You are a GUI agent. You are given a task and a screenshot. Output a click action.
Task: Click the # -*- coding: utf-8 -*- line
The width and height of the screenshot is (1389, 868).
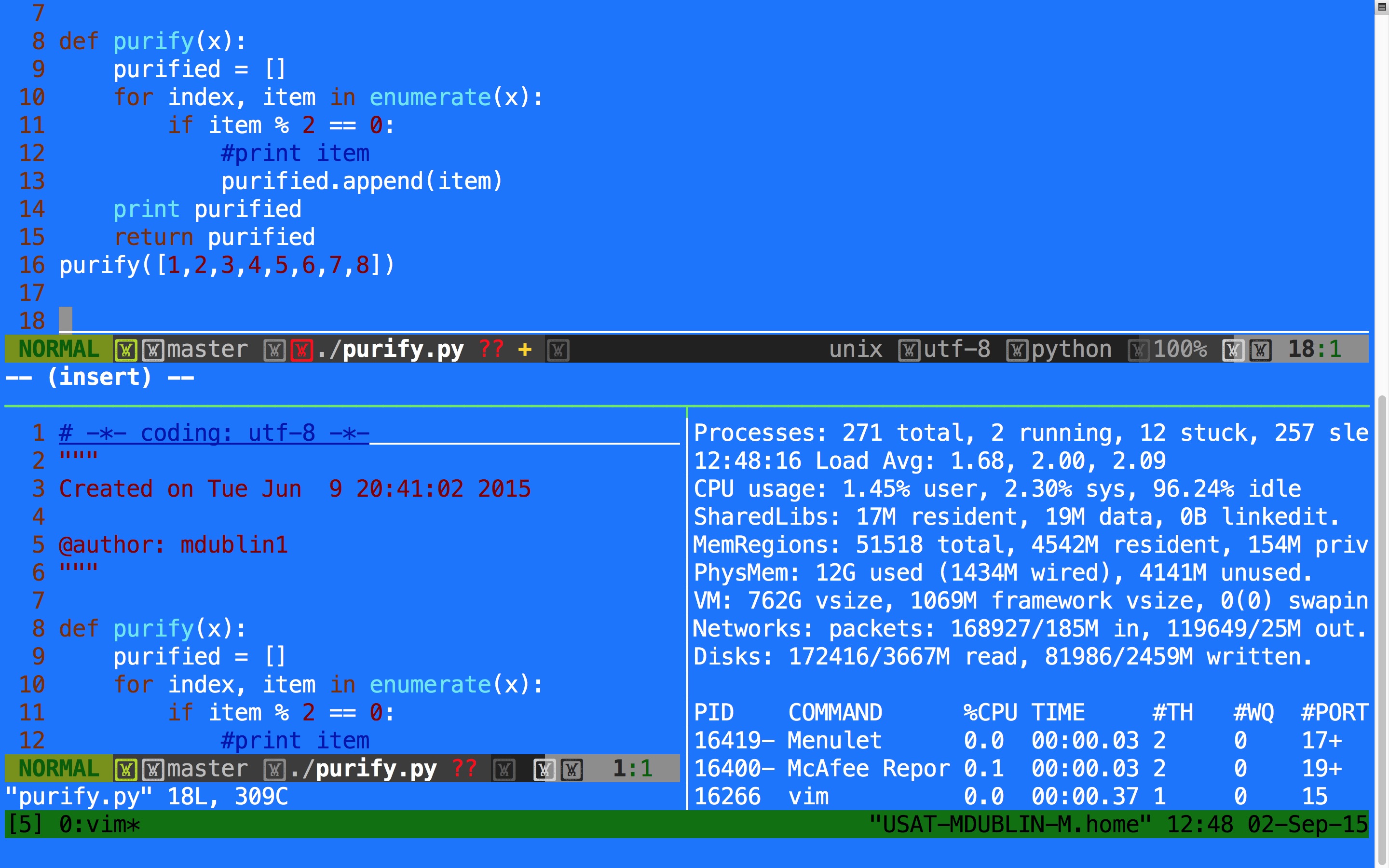214,433
